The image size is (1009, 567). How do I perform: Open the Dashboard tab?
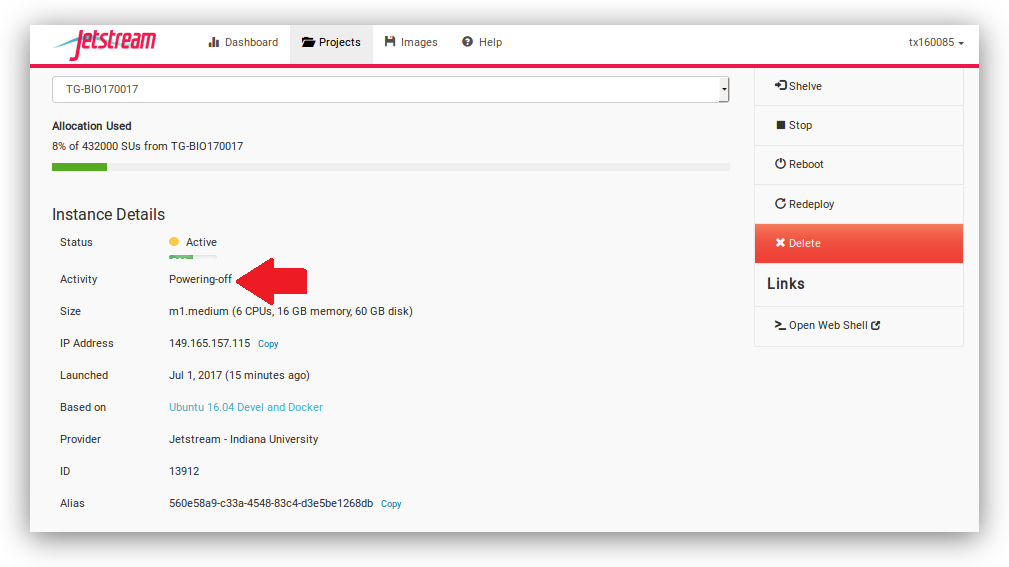(243, 43)
